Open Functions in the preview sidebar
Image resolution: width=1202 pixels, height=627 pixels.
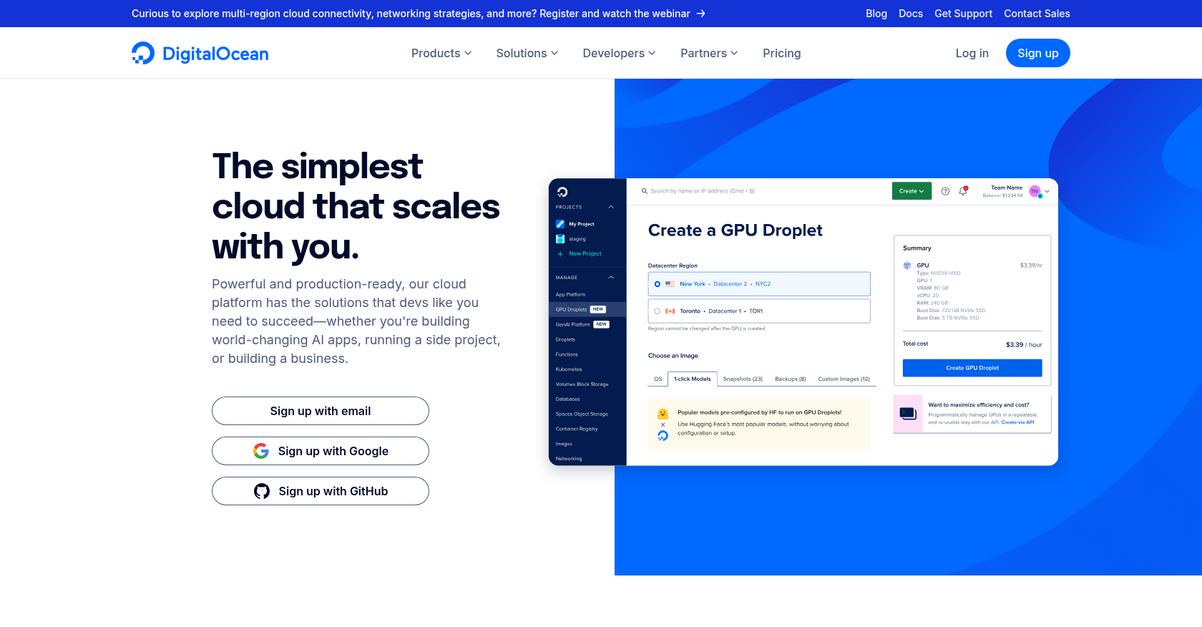566,354
